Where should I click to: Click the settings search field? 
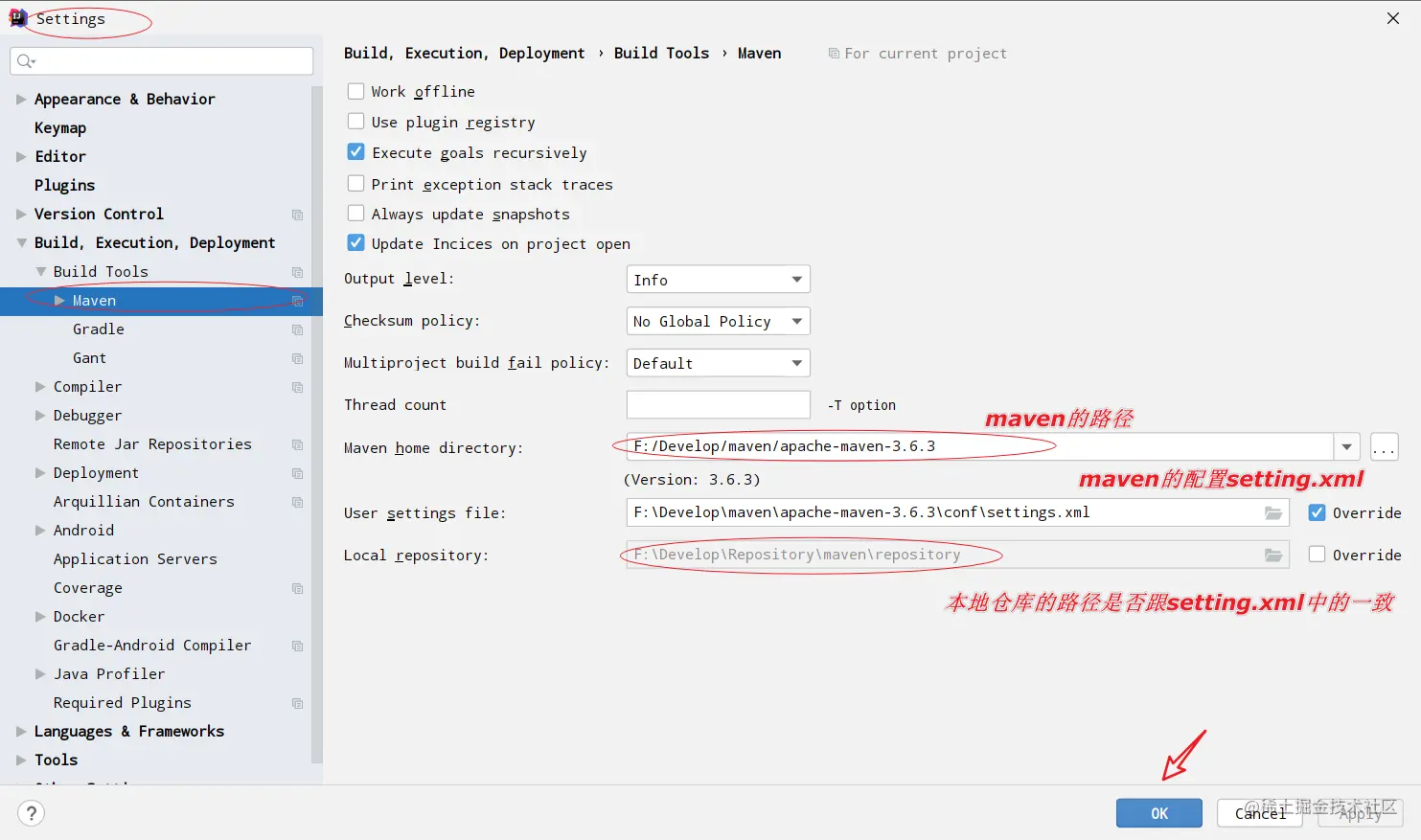click(162, 61)
